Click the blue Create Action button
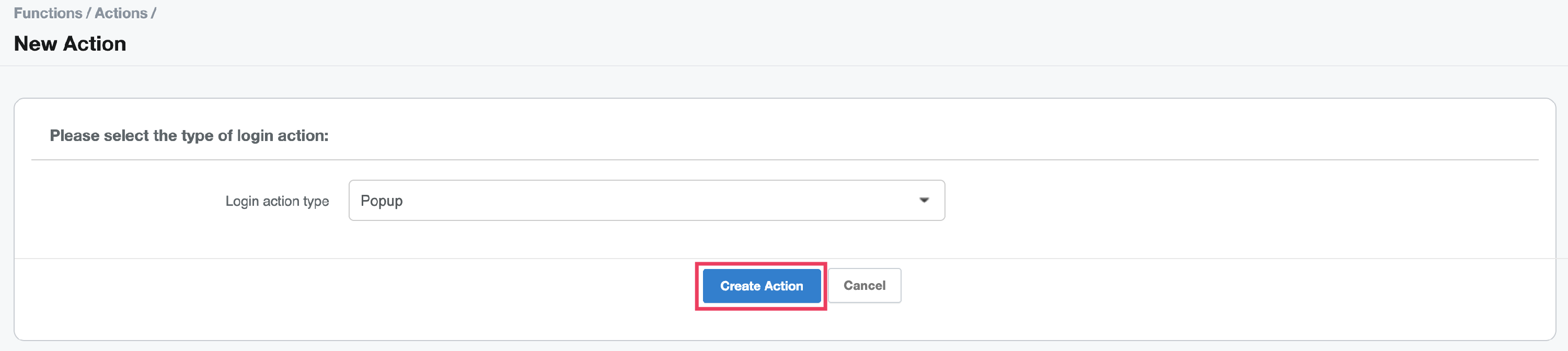Image resolution: width=1568 pixels, height=351 pixels. (x=761, y=286)
